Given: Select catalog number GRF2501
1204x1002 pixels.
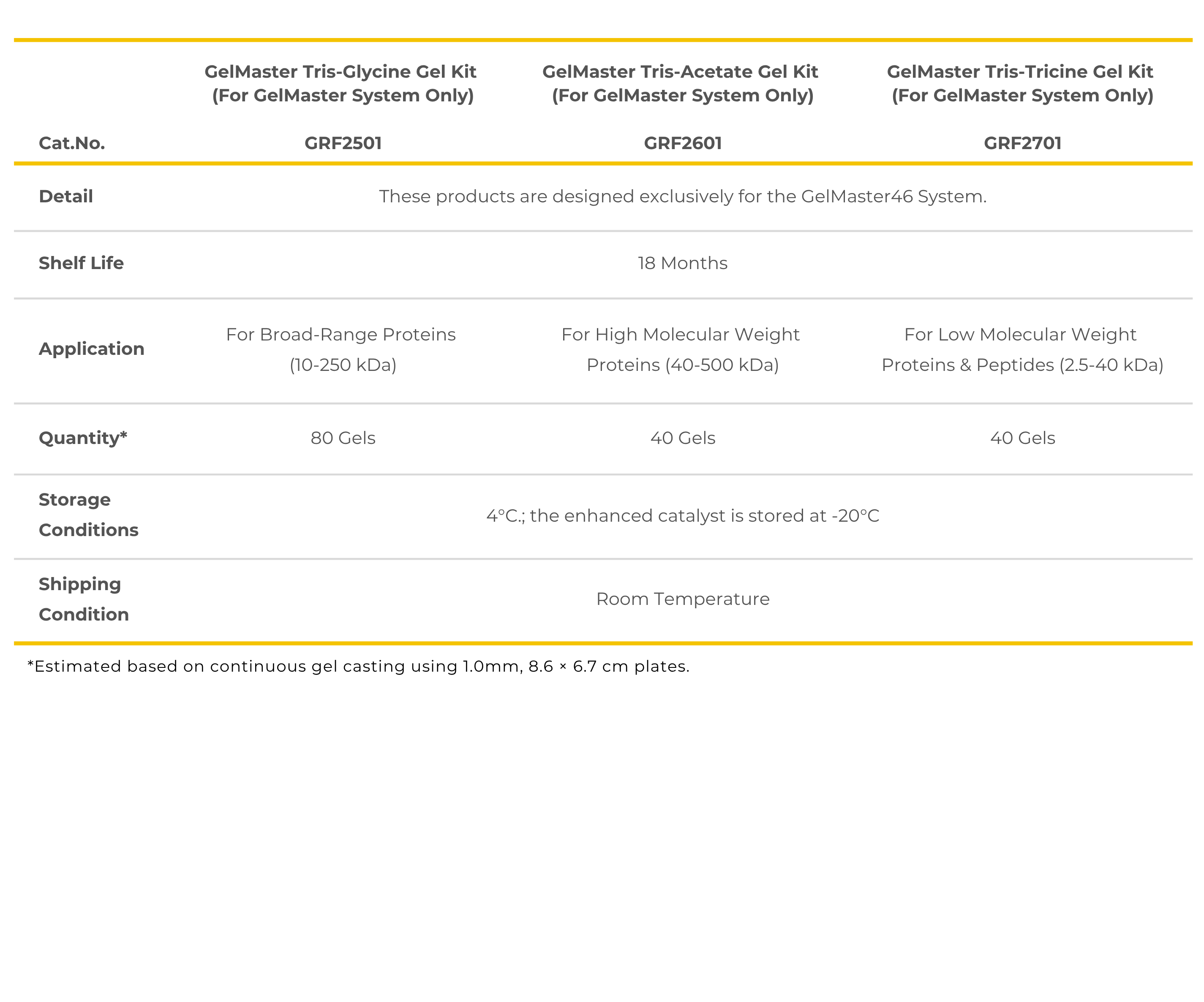Looking at the screenshot, I should pyautogui.click(x=343, y=143).
